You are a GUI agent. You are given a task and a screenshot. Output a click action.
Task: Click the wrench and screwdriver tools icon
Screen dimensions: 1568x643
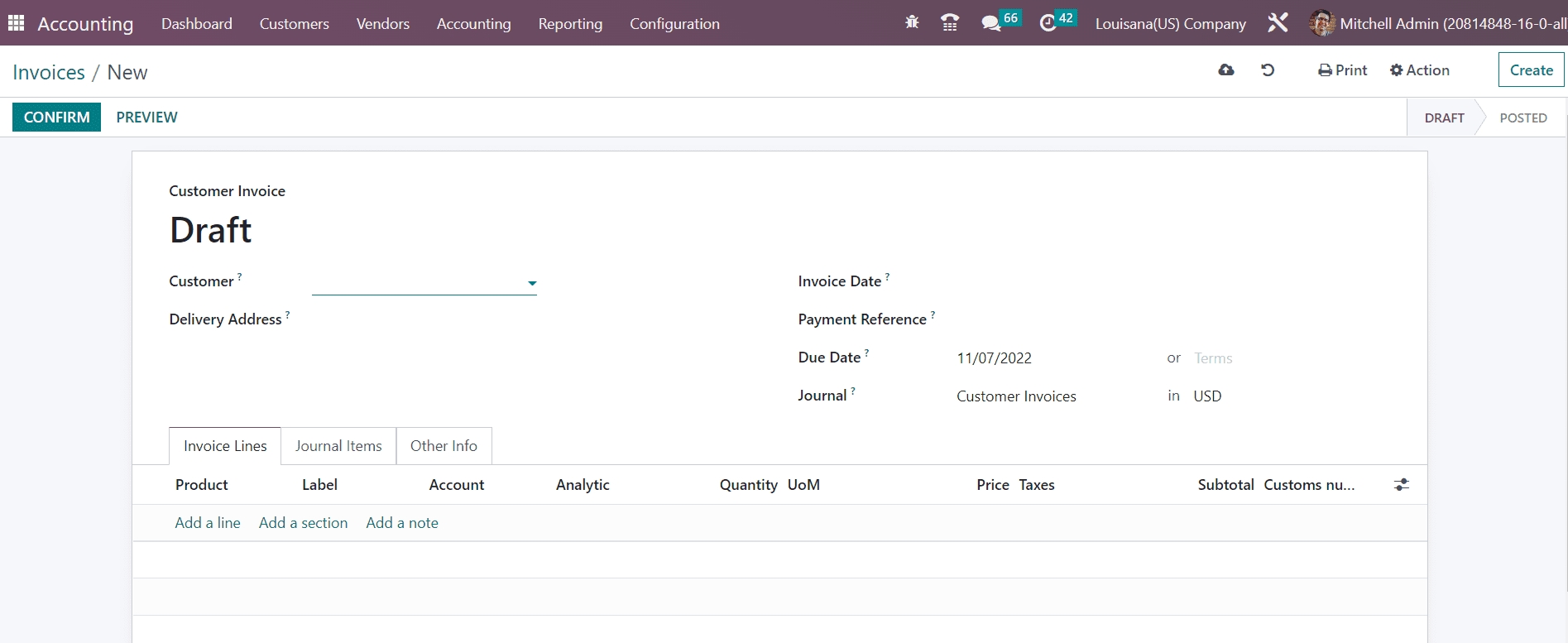pyautogui.click(x=1278, y=23)
